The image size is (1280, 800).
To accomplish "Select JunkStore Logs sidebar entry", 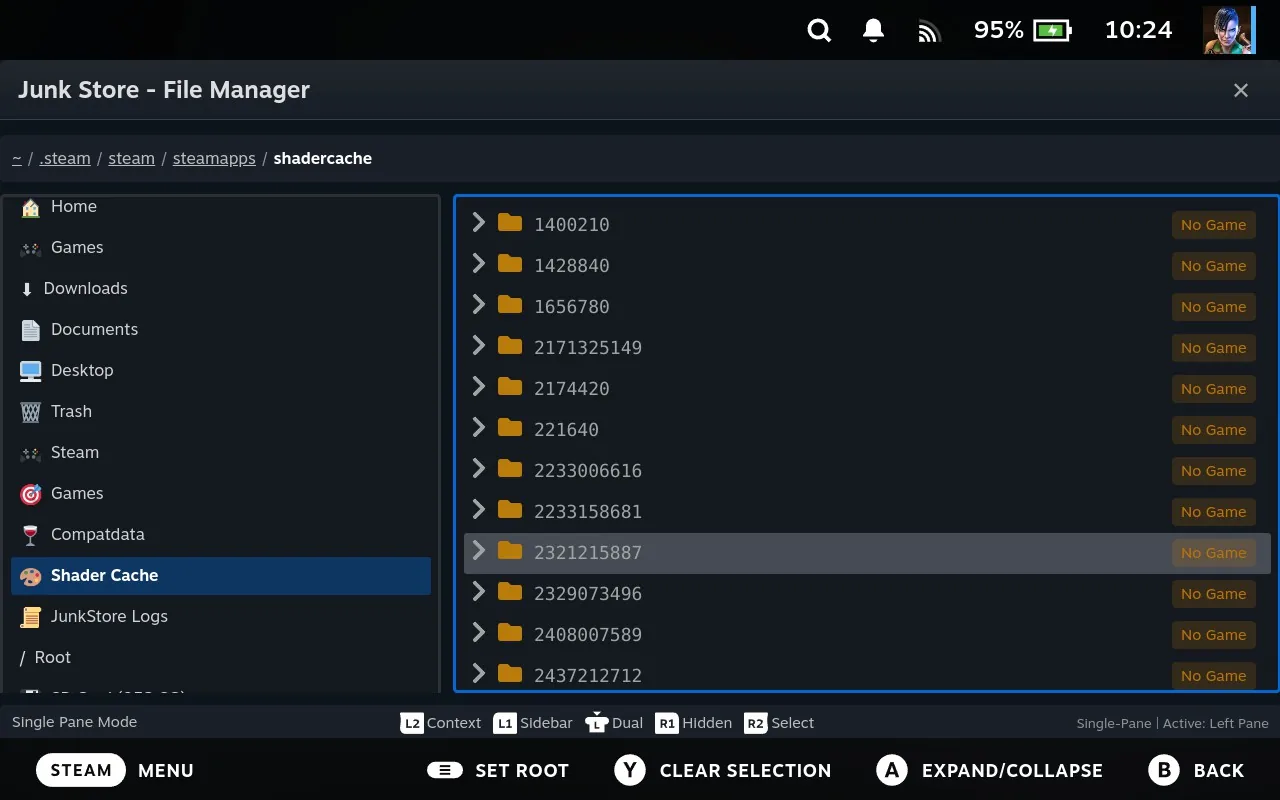I will (x=221, y=616).
